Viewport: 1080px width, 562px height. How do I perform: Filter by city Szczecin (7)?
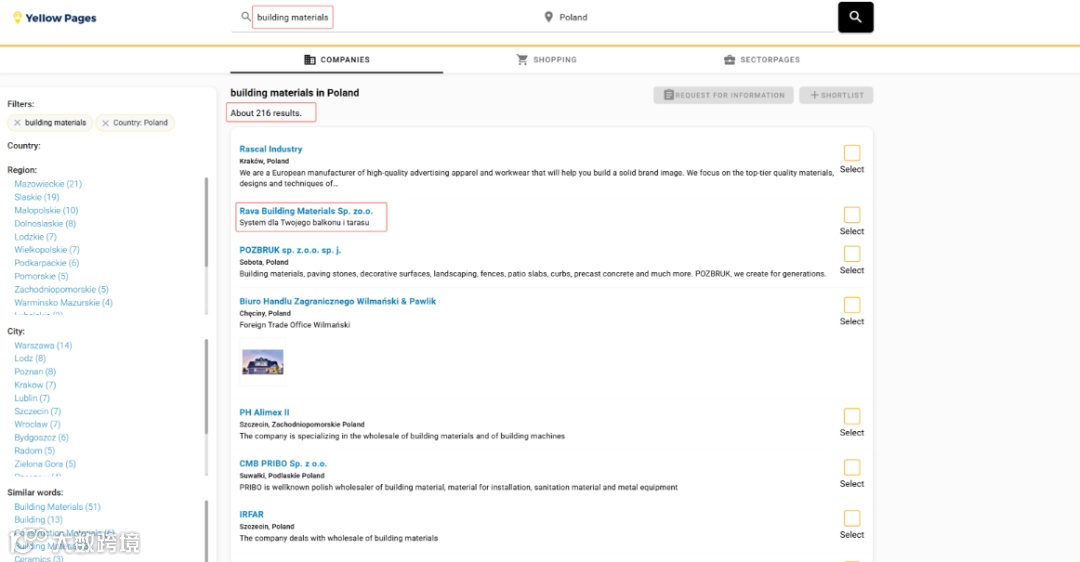point(38,410)
